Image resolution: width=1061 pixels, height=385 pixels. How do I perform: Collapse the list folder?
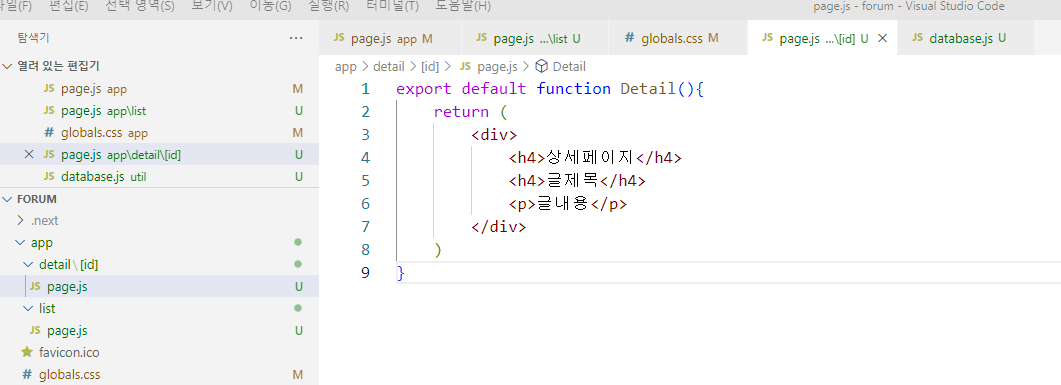pos(28,309)
